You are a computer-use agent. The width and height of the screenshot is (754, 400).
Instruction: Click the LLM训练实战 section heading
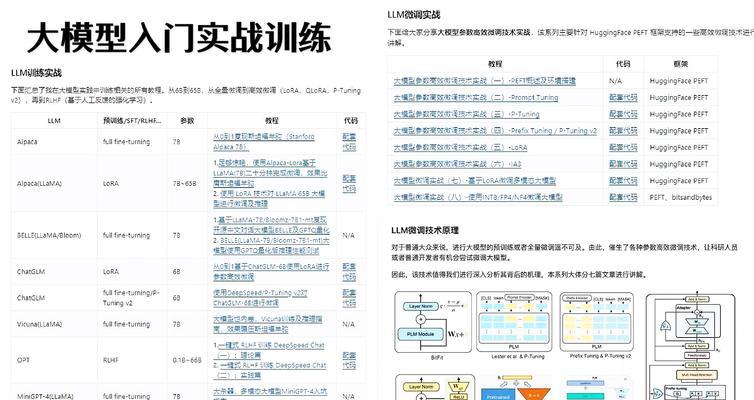[x=37, y=73]
